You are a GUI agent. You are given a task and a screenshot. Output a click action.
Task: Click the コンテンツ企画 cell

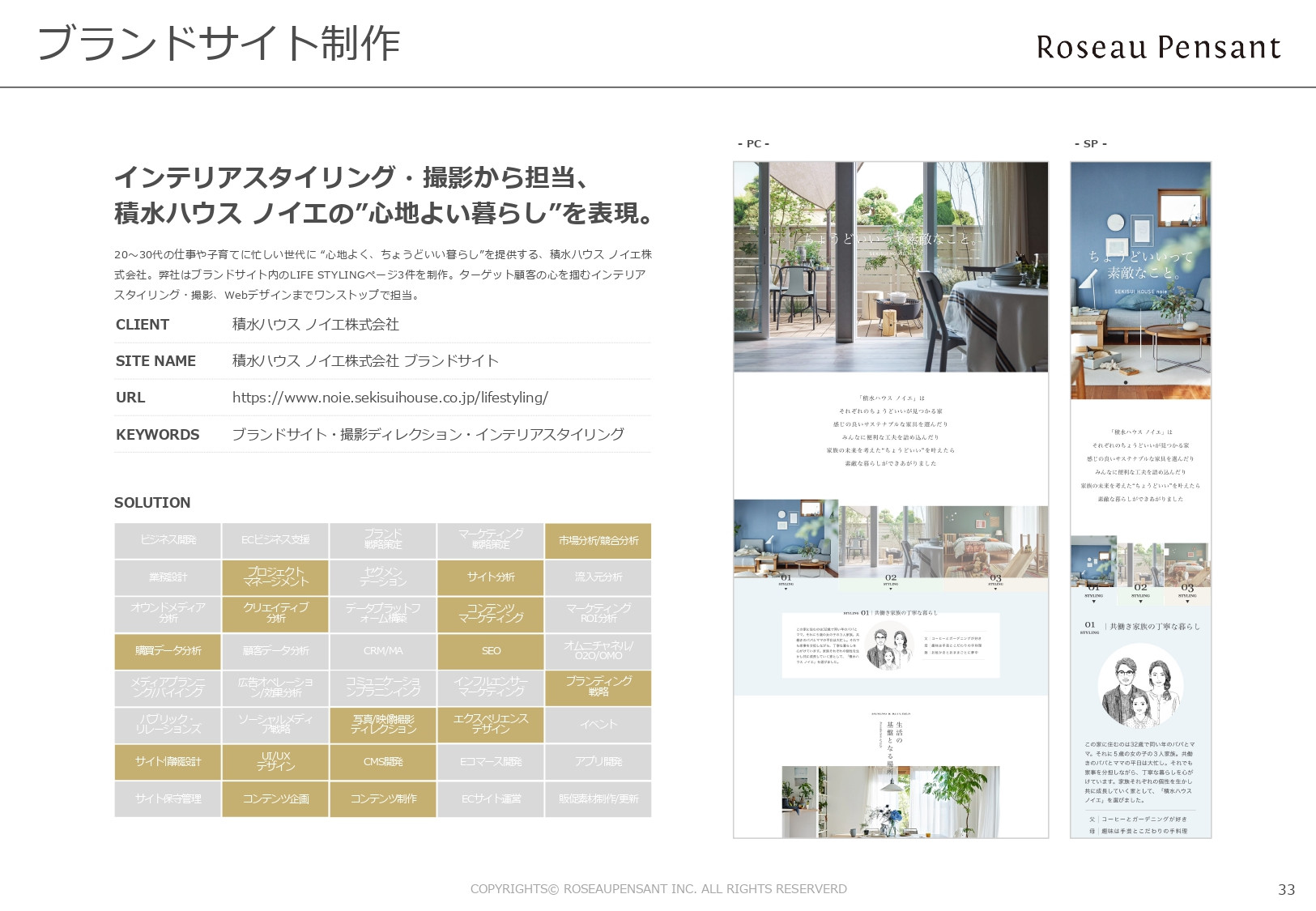coord(275,798)
